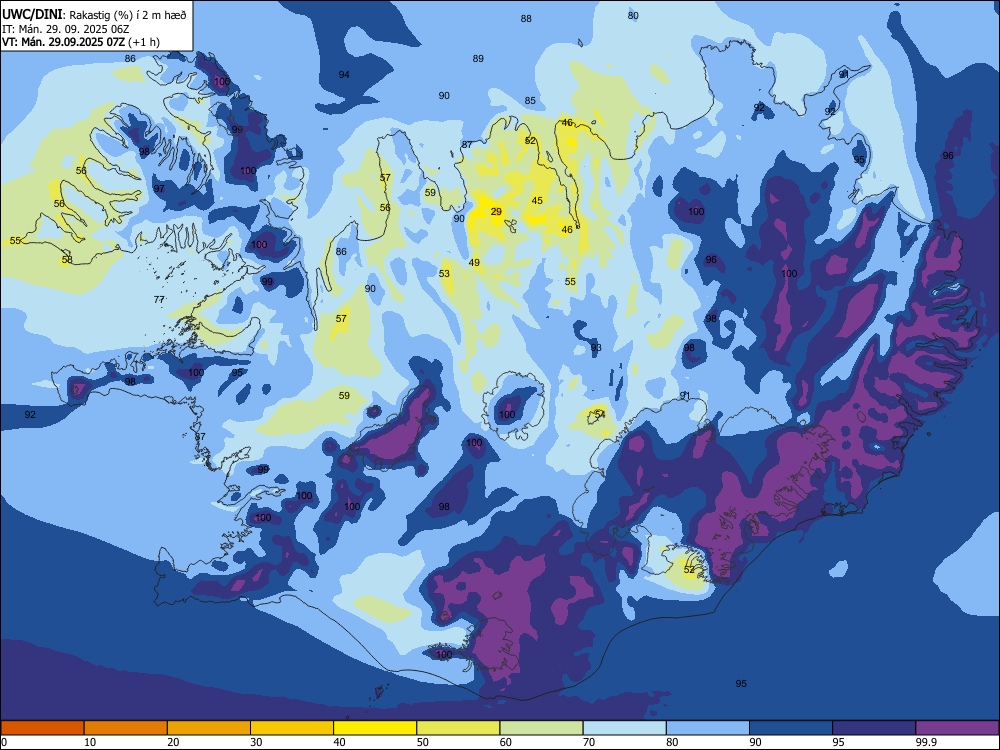Click the '40' legend scale label
The height and width of the screenshot is (750, 1000).
point(339,742)
